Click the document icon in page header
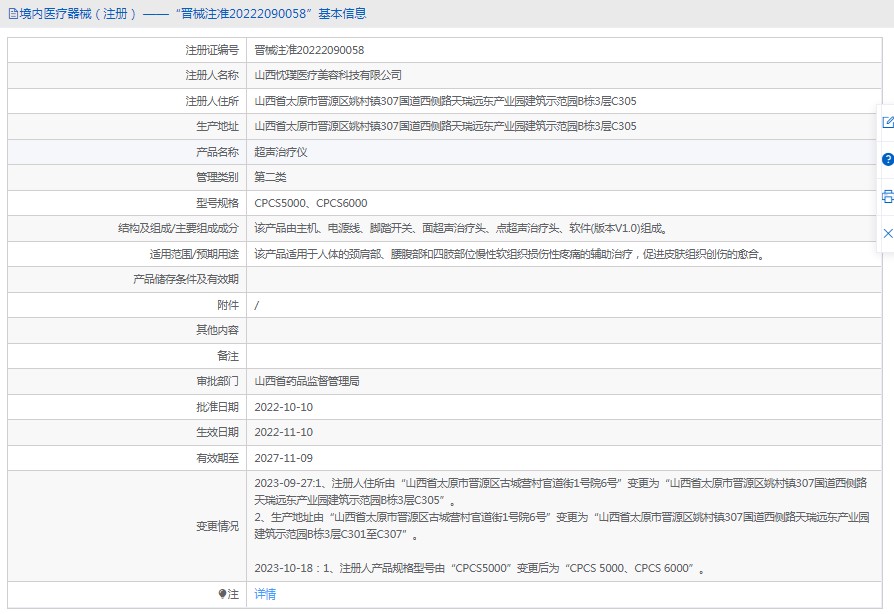894x614 pixels. coord(12,14)
